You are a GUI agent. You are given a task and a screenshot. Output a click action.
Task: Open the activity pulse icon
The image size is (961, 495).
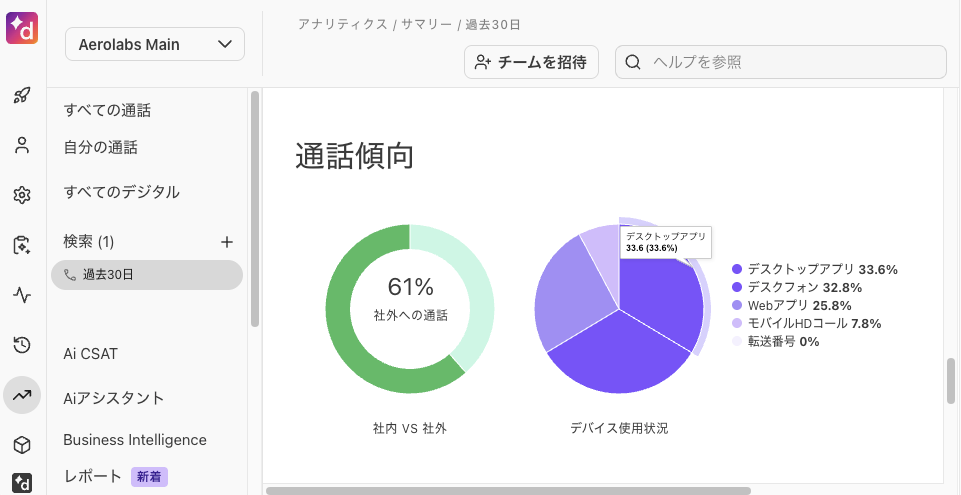pos(22,295)
